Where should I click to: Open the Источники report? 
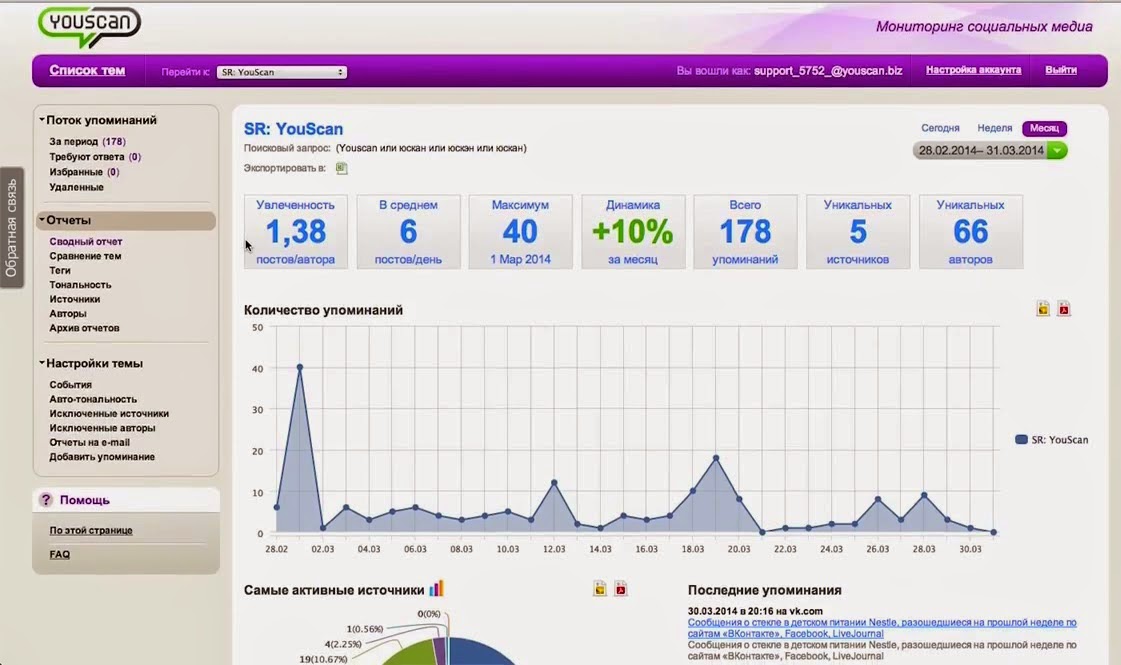[x=74, y=299]
